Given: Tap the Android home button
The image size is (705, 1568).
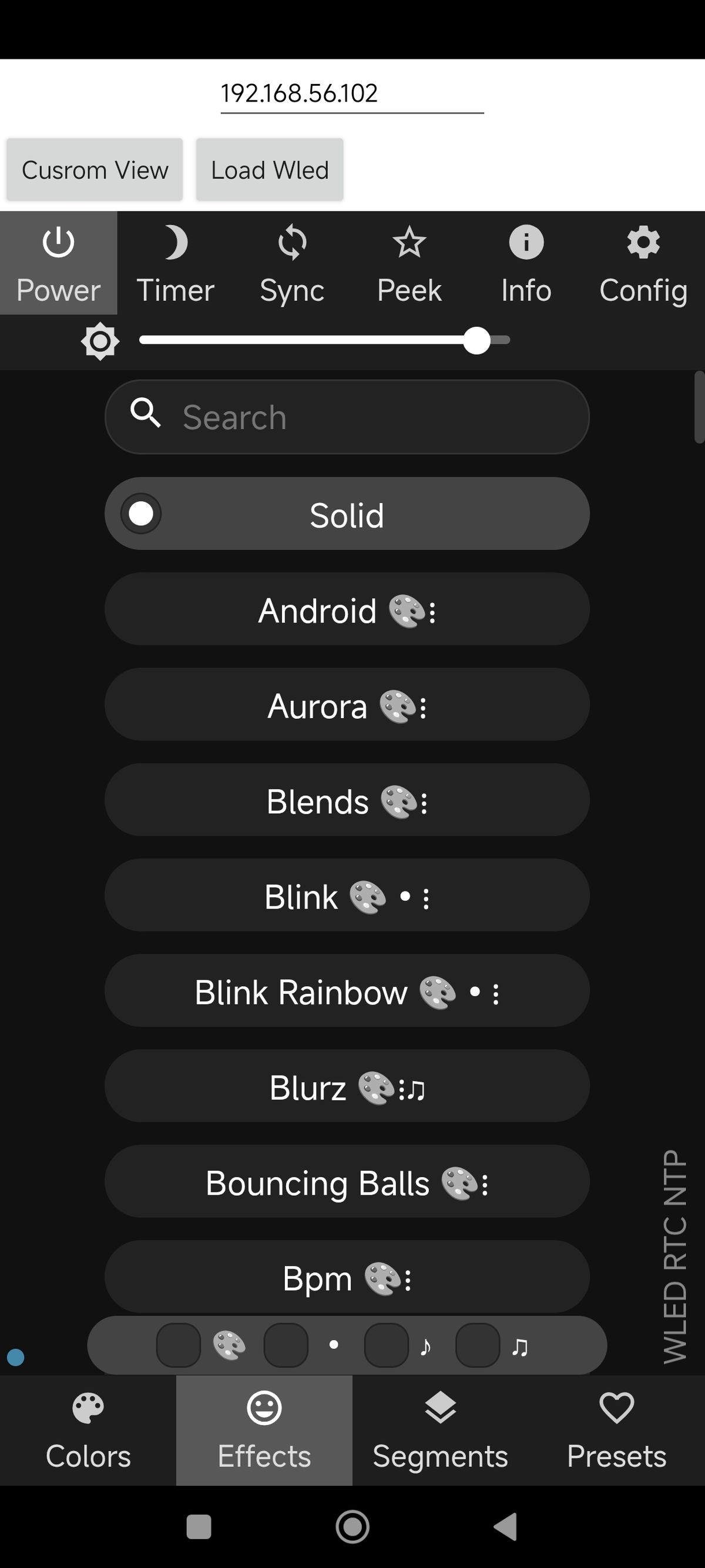Looking at the screenshot, I should (352, 1527).
